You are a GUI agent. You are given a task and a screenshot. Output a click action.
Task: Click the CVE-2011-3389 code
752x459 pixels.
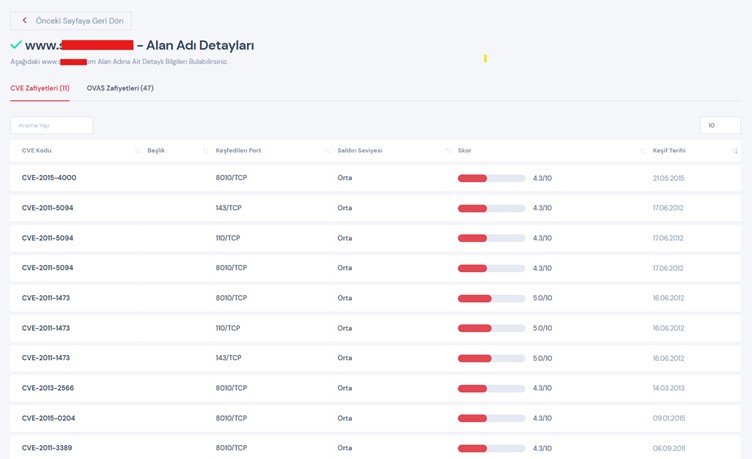49,448
